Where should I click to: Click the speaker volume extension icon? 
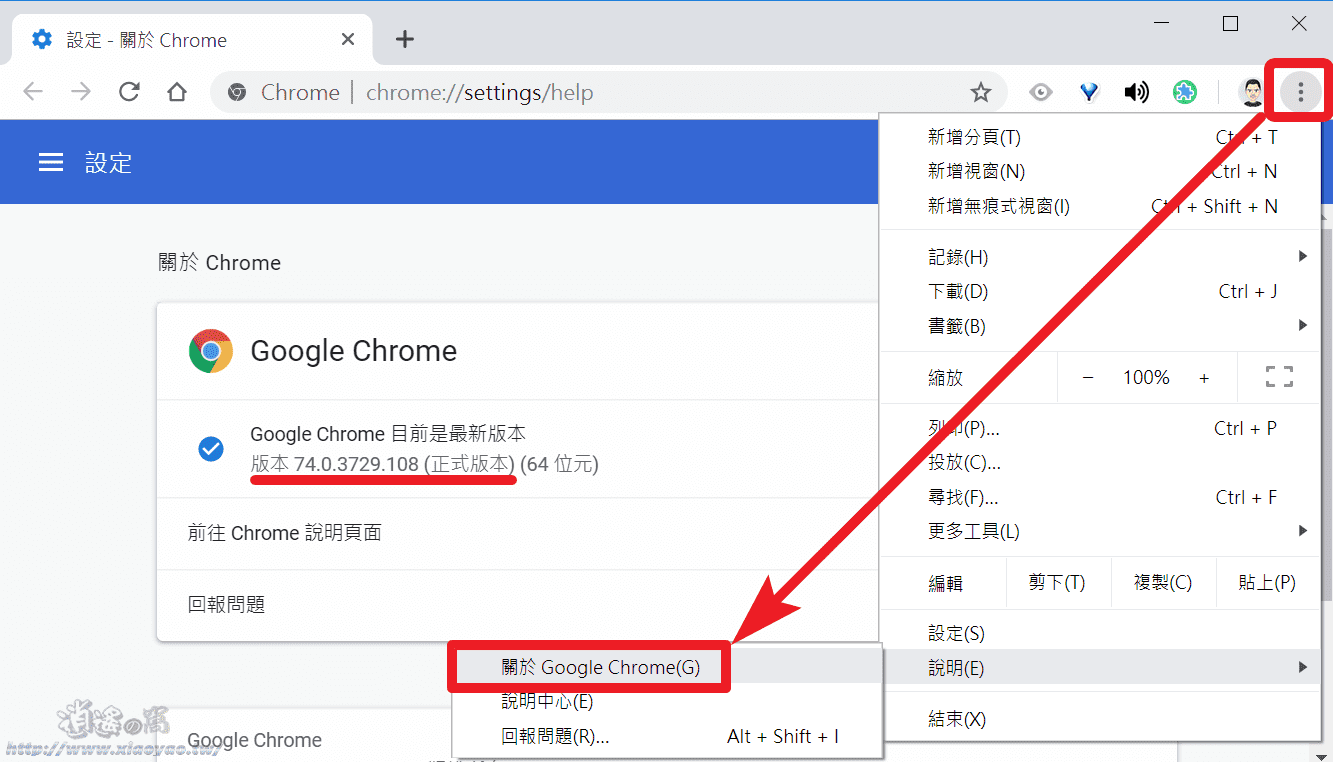[x=1137, y=92]
